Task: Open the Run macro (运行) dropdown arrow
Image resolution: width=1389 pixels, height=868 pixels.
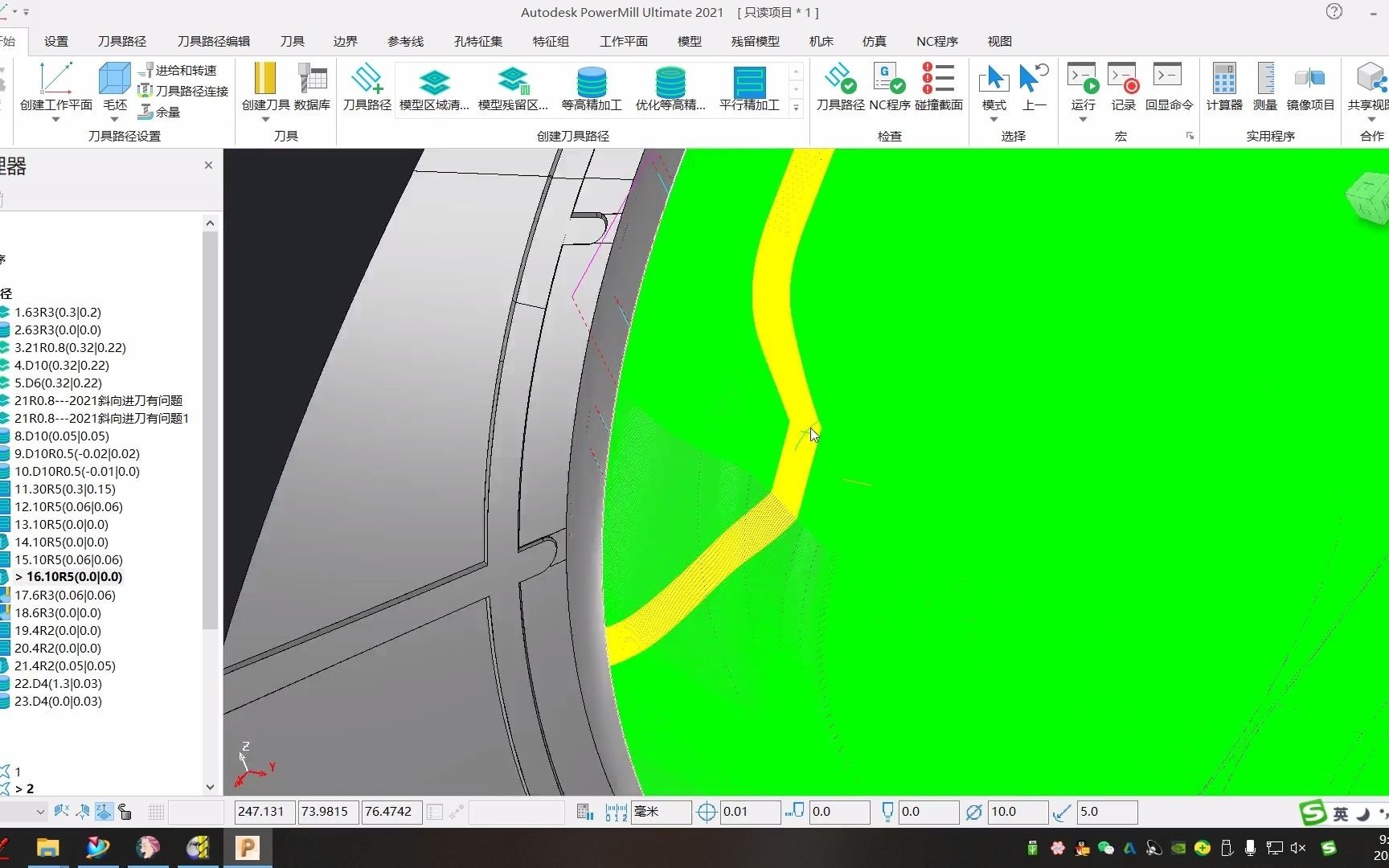Action: (1083, 120)
